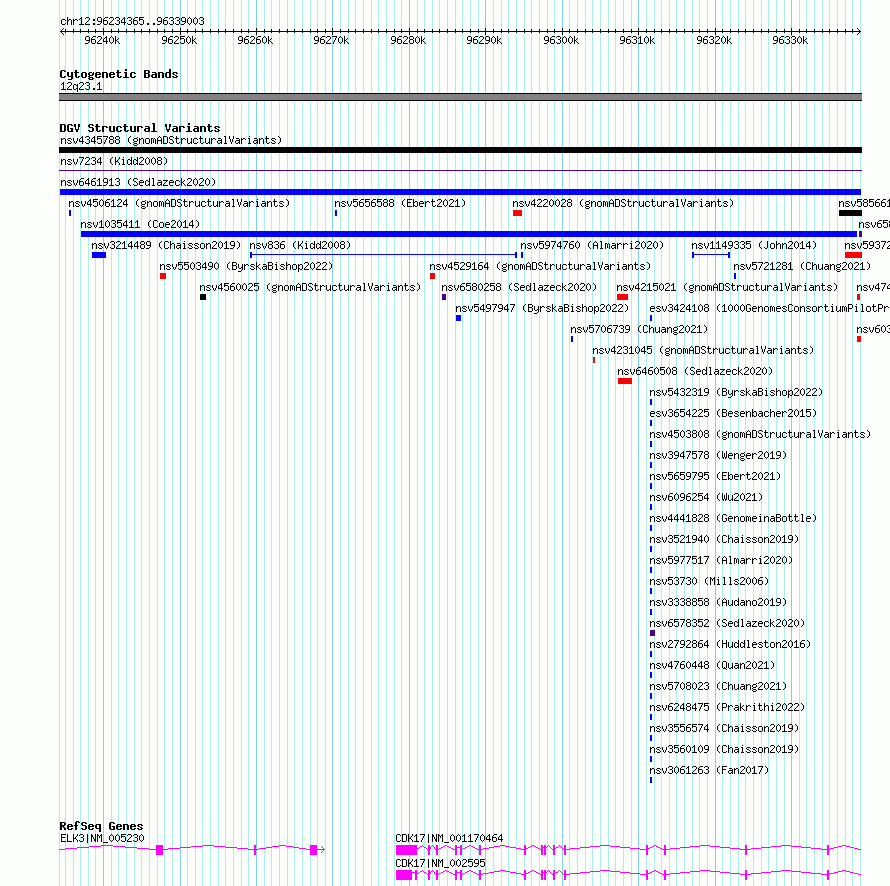Click nsv2792864 (Huddleston2016) label

(730, 644)
